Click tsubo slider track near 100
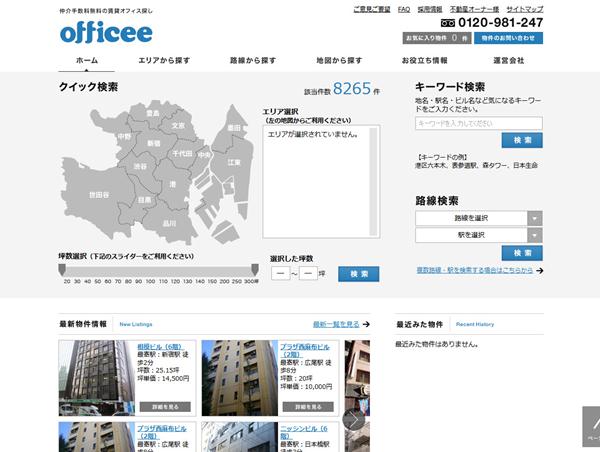 [150, 272]
